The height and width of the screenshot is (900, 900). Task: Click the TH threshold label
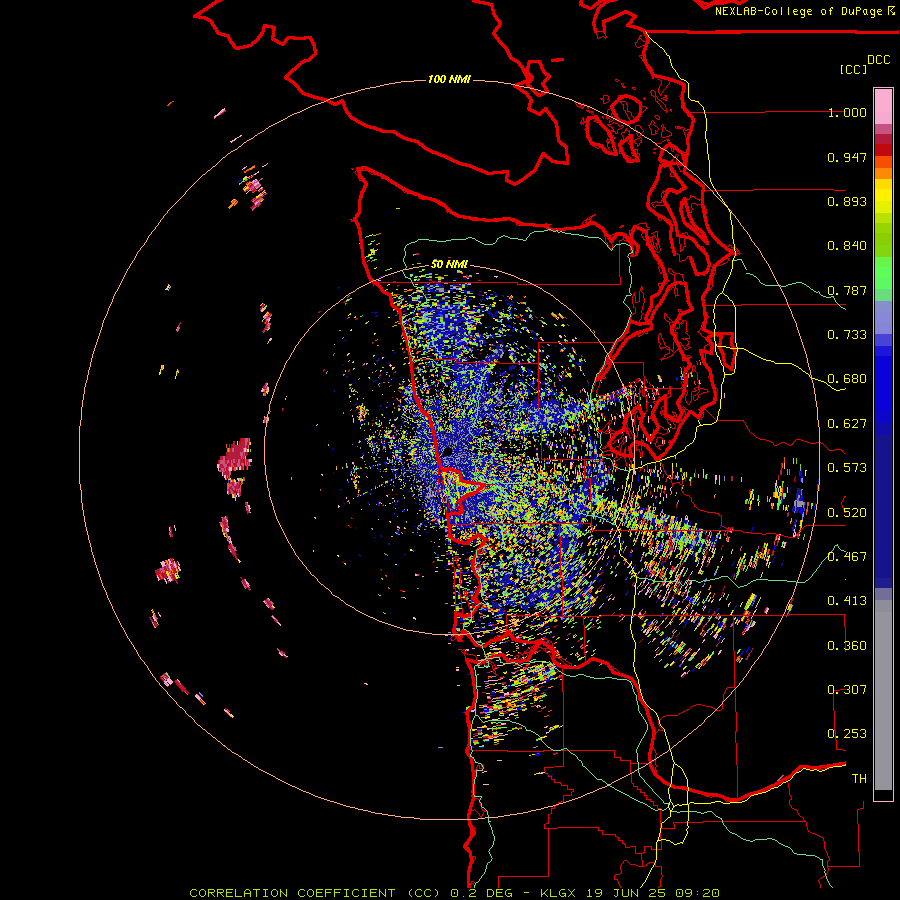(859, 778)
